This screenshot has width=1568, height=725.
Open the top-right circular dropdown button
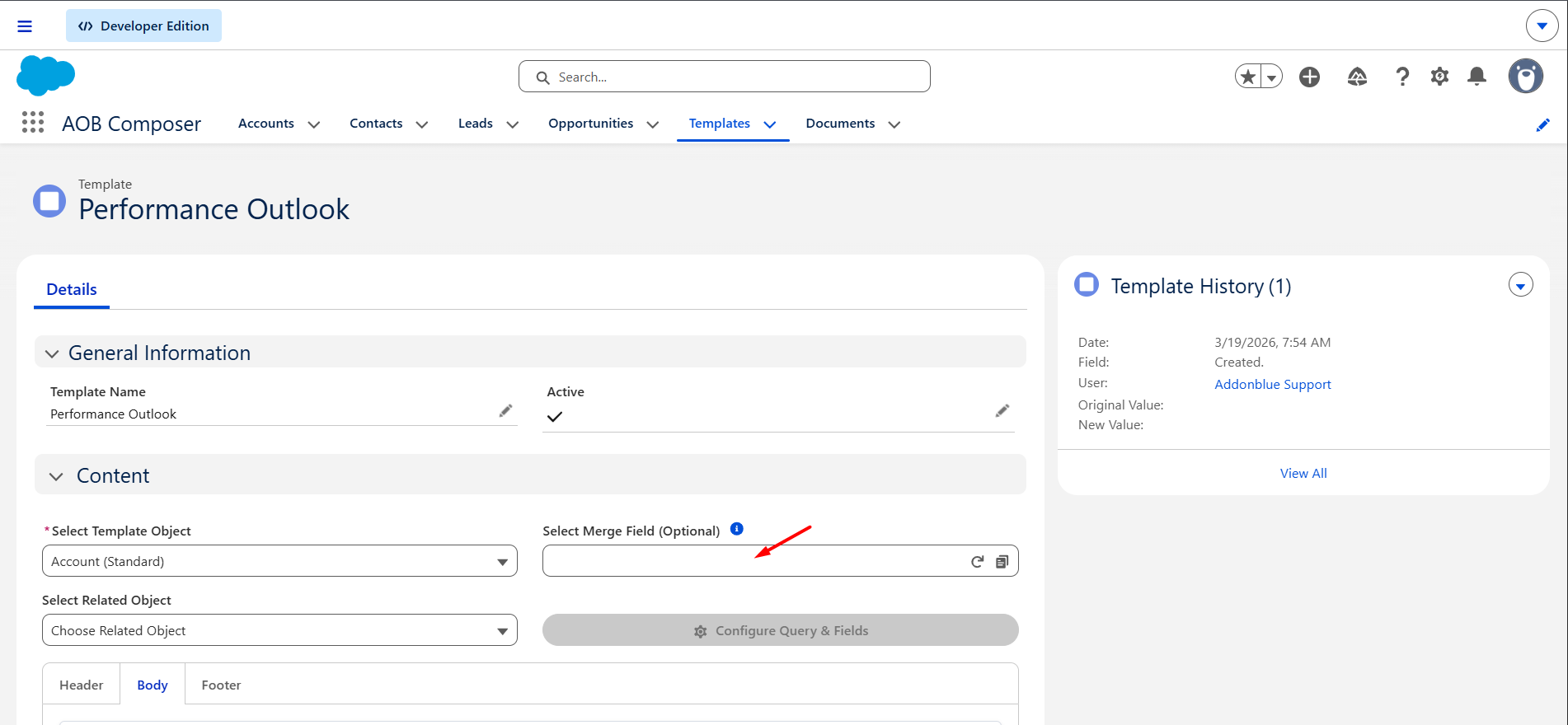pyautogui.click(x=1542, y=26)
